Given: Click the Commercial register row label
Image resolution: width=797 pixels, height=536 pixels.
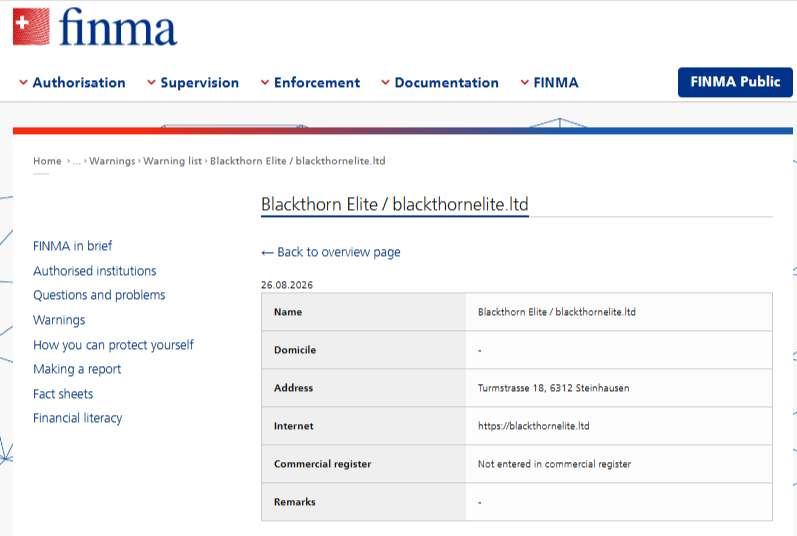Looking at the screenshot, I should (322, 464).
